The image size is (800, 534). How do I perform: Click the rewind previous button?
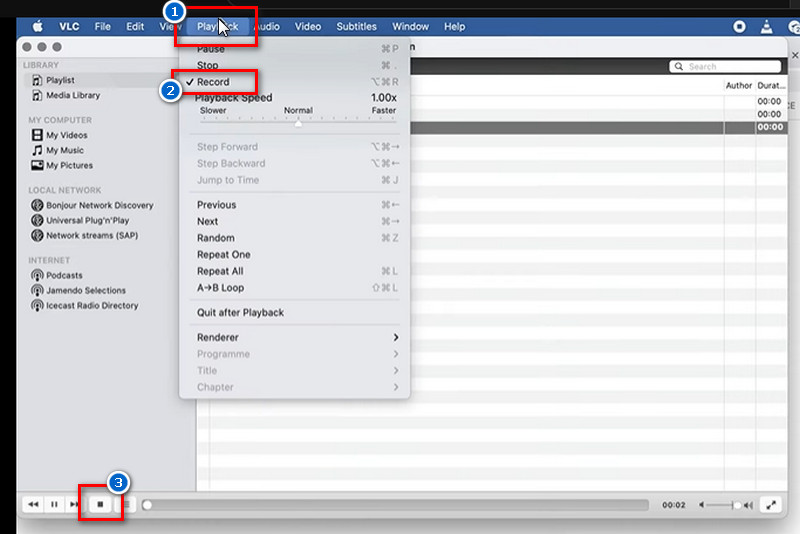(33, 504)
